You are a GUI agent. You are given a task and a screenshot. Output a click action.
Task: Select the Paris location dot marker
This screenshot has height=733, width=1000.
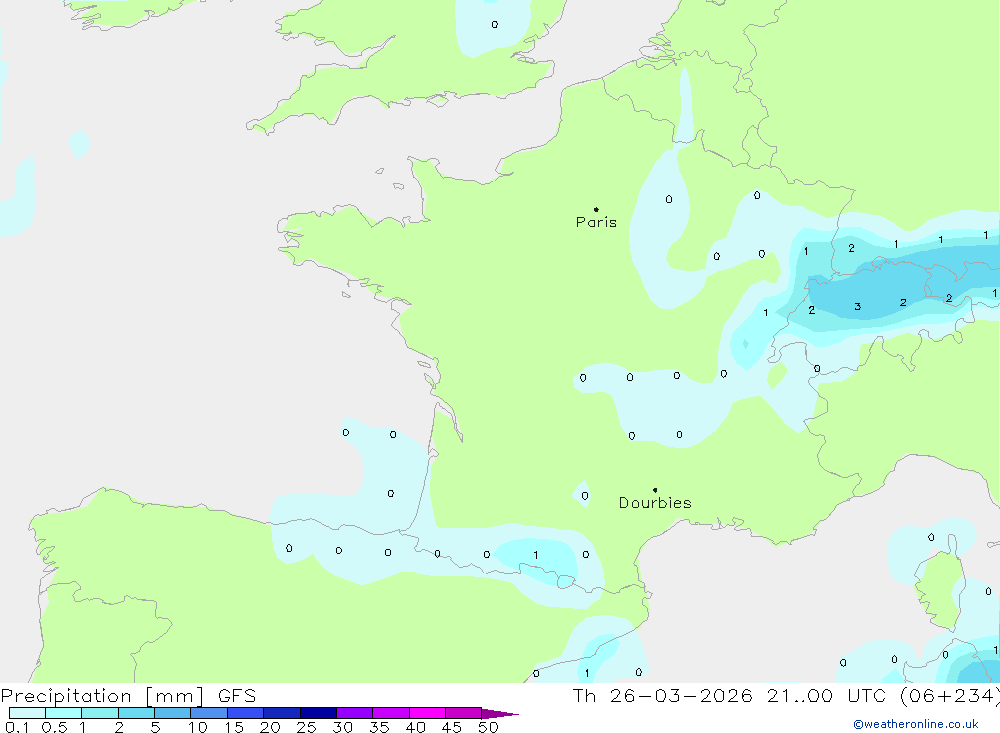[596, 209]
